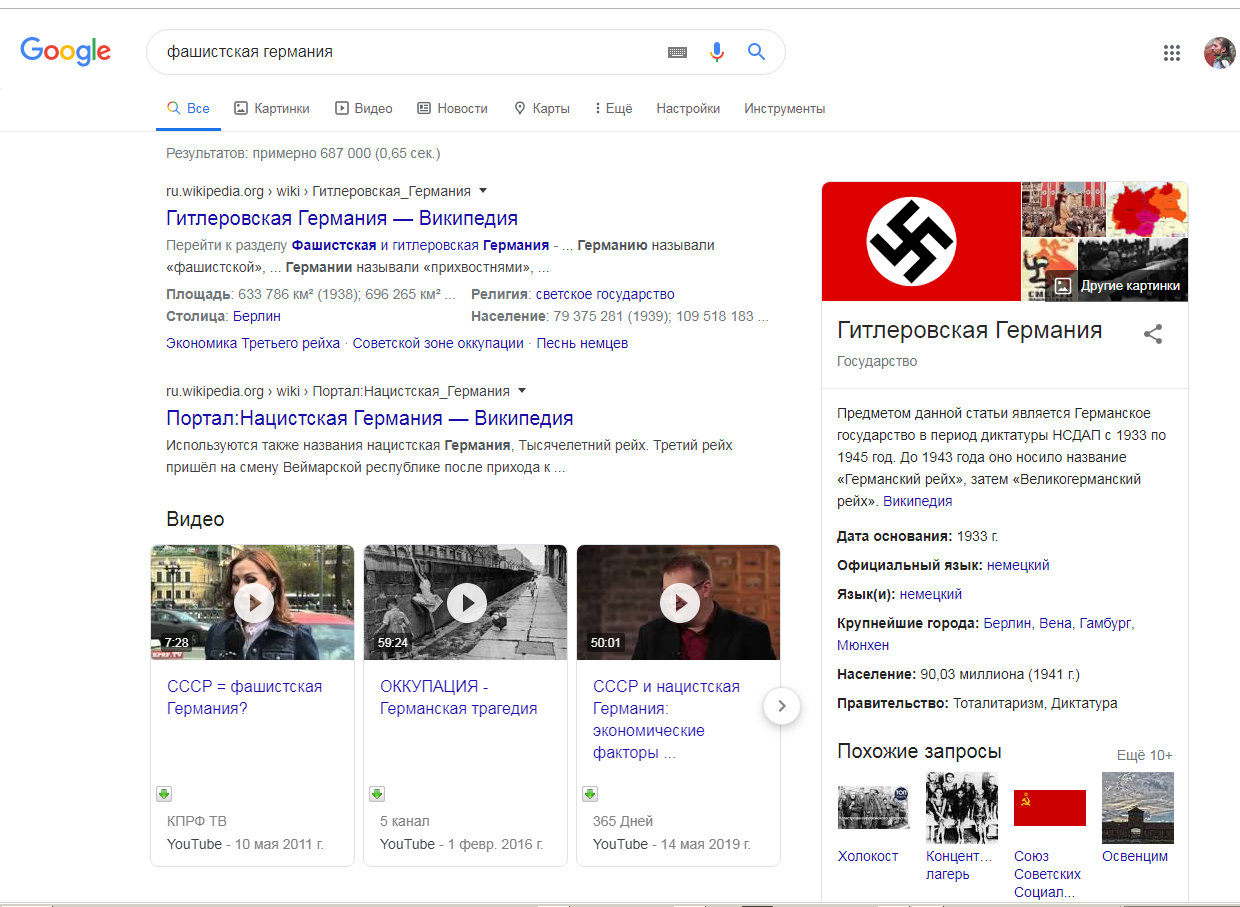Click Освенцим label link

tap(1135, 856)
